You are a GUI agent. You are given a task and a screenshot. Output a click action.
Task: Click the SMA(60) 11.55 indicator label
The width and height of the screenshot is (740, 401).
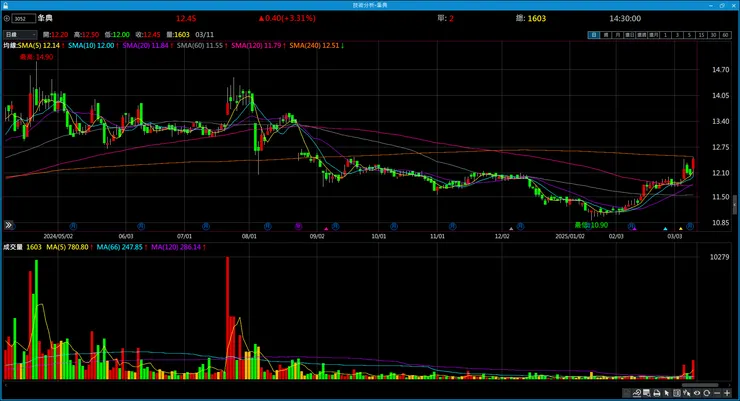(200, 45)
